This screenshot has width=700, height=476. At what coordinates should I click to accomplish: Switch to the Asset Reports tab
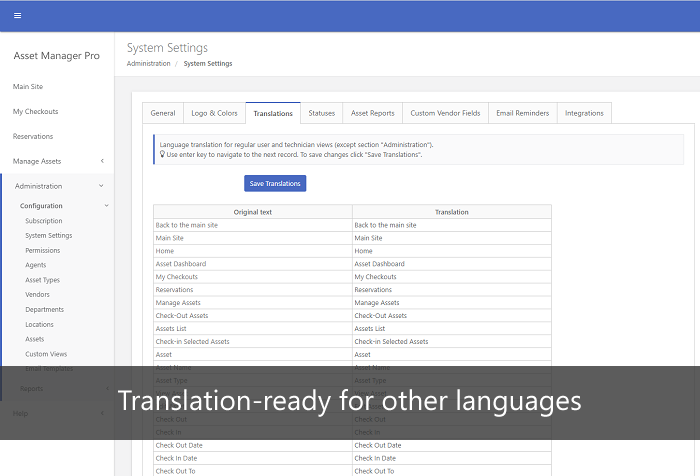tap(372, 113)
